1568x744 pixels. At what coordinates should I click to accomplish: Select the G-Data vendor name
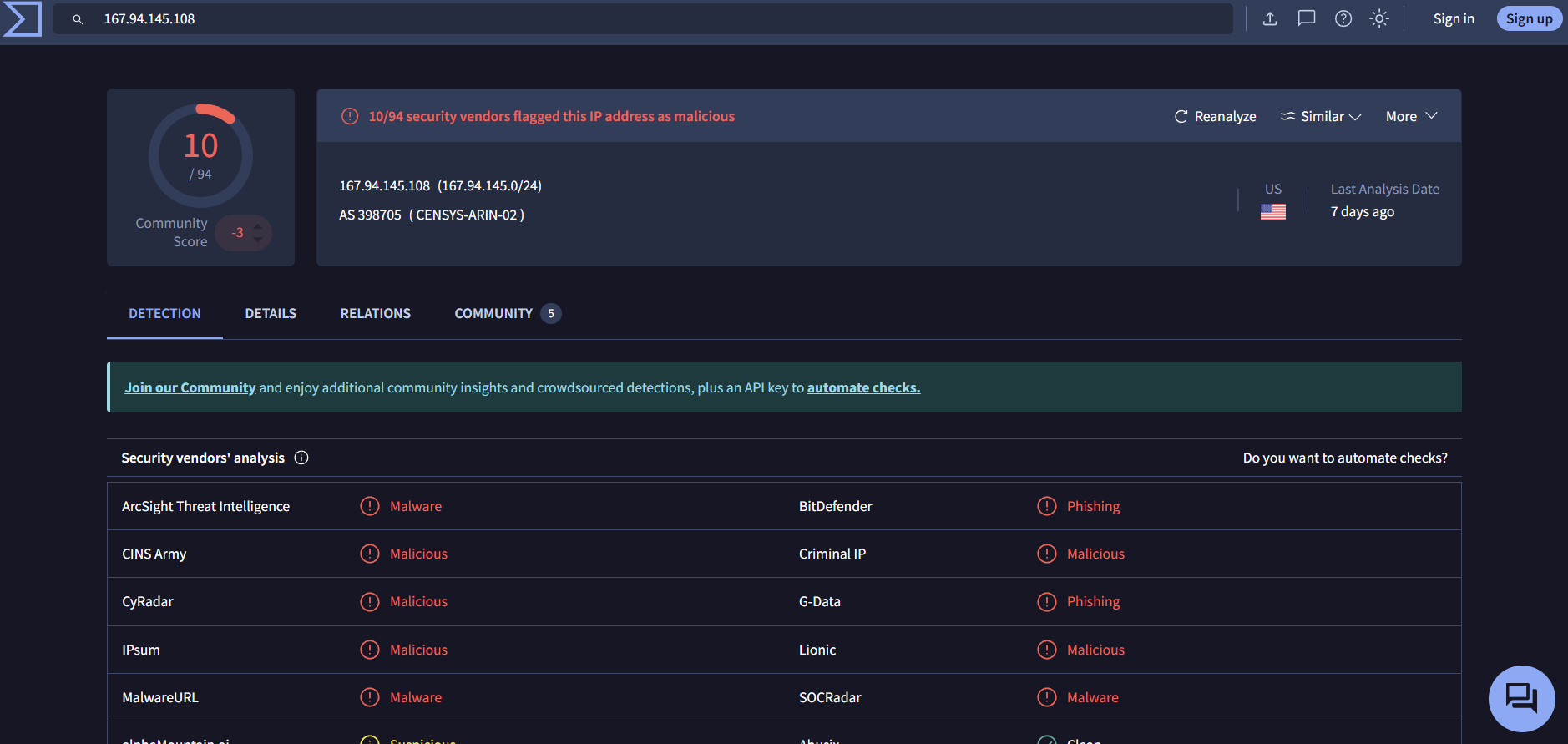click(x=819, y=601)
